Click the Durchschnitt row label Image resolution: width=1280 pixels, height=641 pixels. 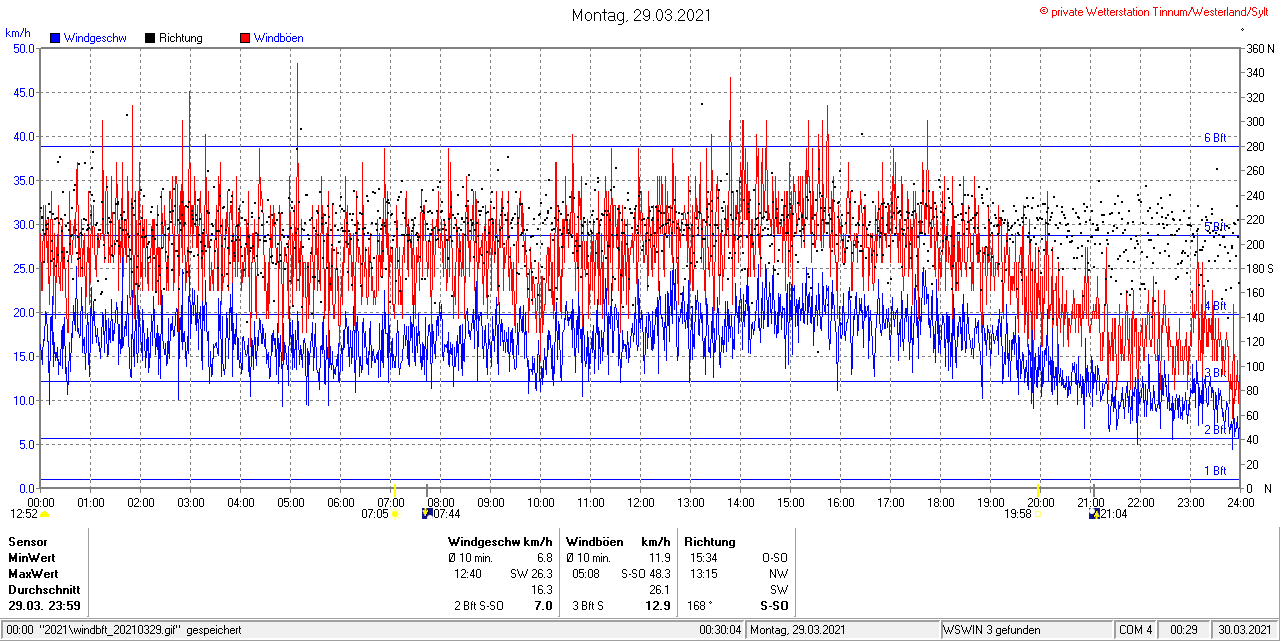[x=44, y=590]
